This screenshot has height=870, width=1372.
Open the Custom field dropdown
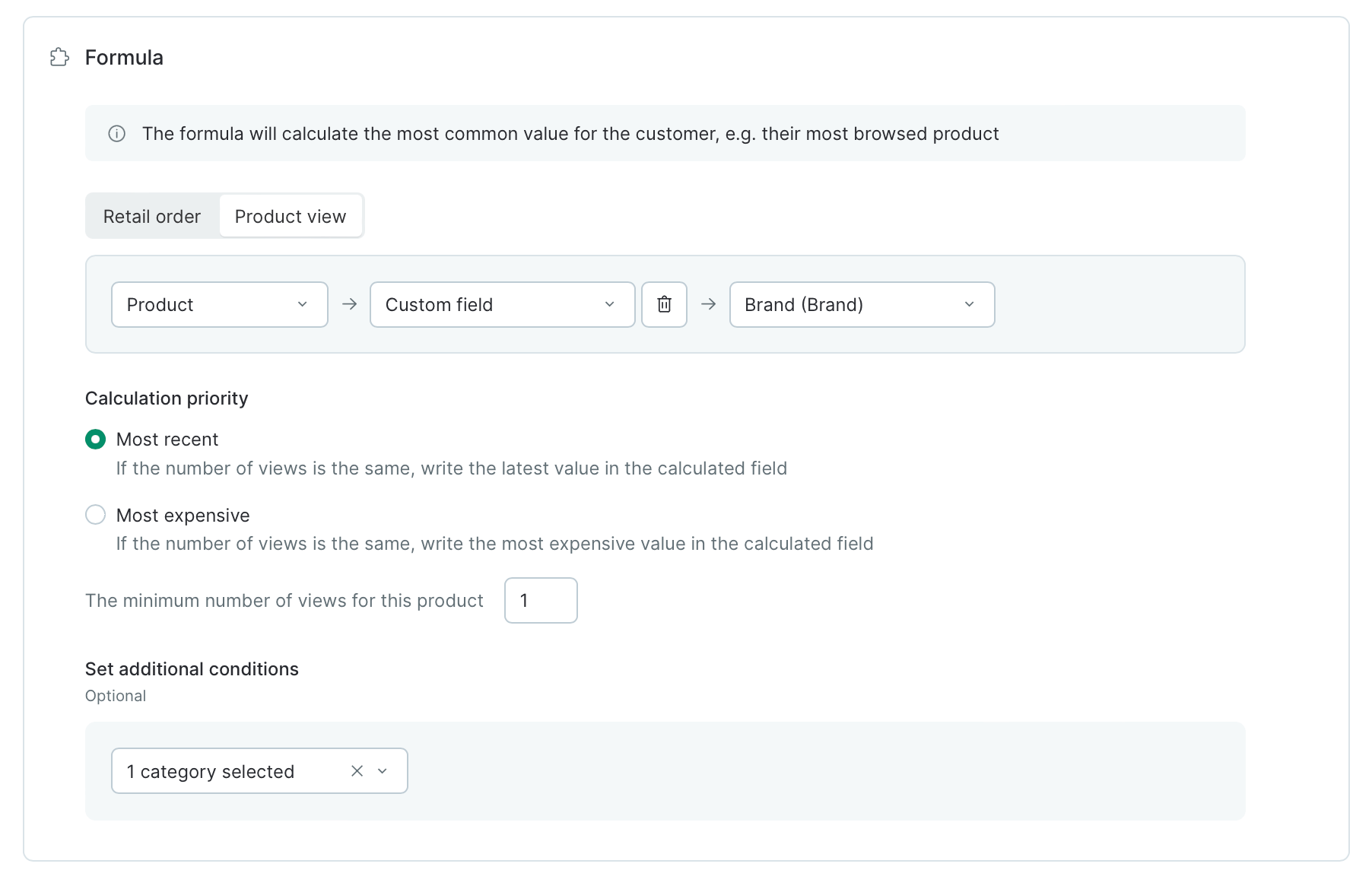click(502, 304)
